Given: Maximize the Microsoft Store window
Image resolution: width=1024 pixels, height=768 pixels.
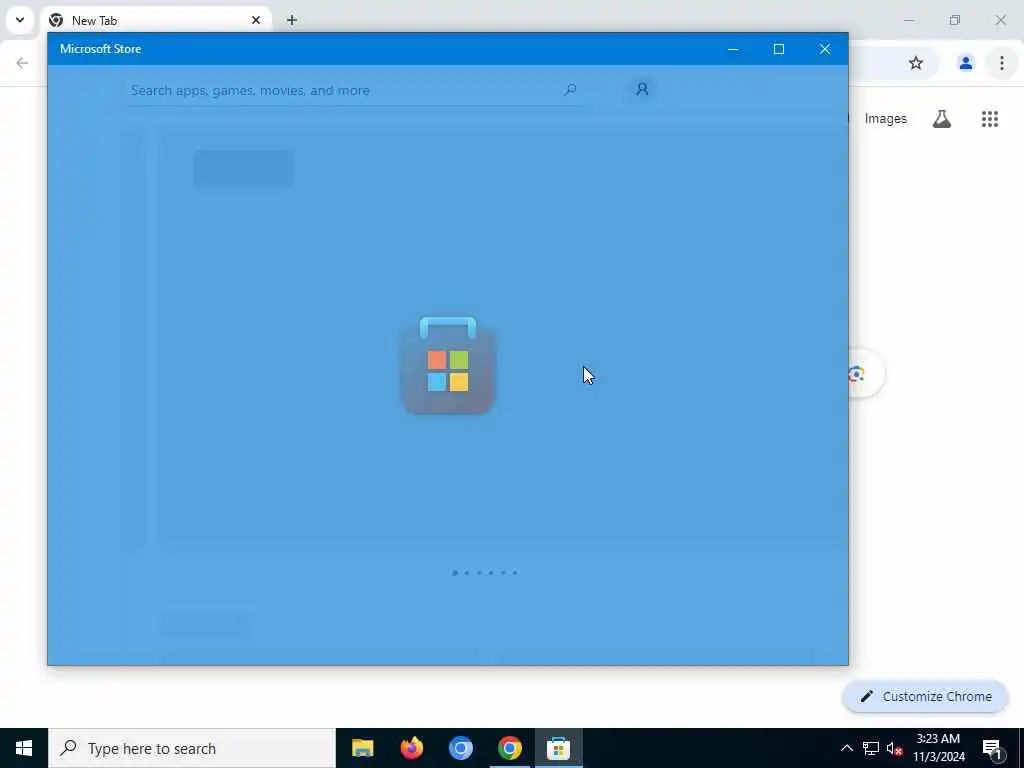Looking at the screenshot, I should [x=778, y=49].
